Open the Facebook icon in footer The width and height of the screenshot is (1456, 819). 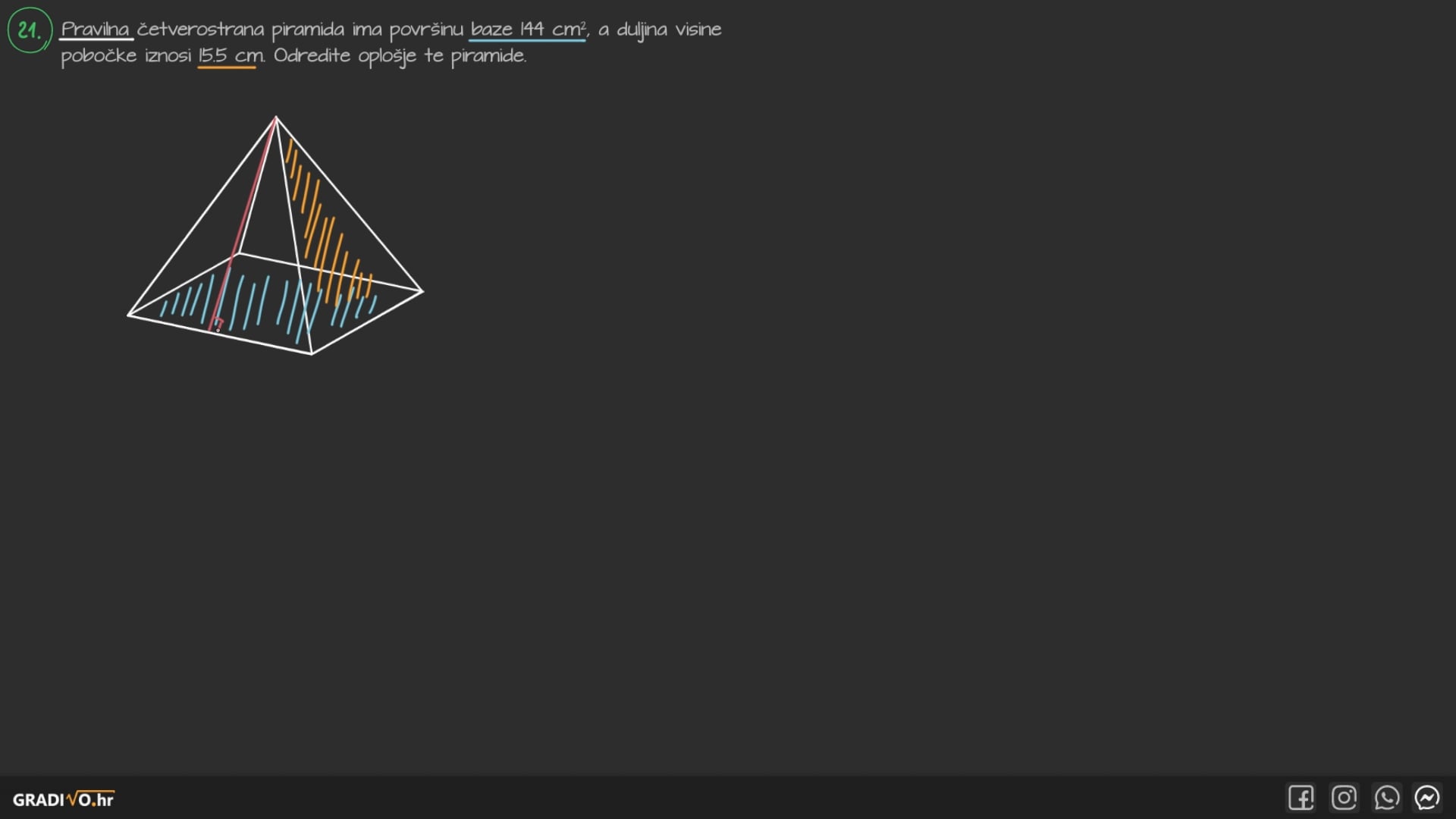coord(1301,798)
